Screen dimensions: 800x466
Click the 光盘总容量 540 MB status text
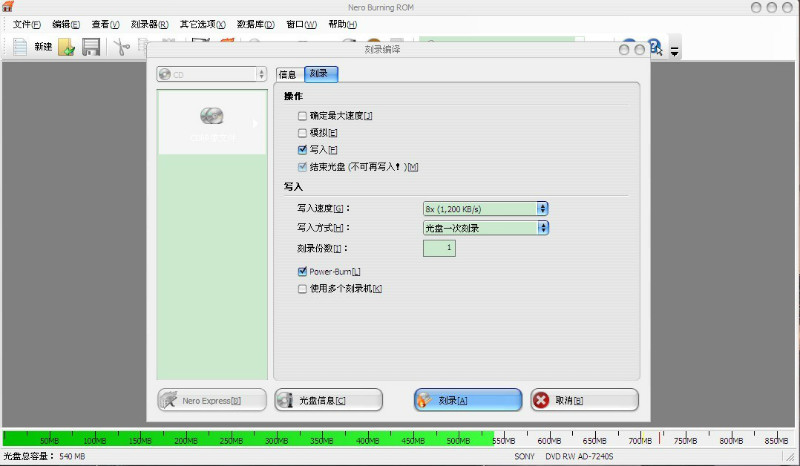coord(44,456)
